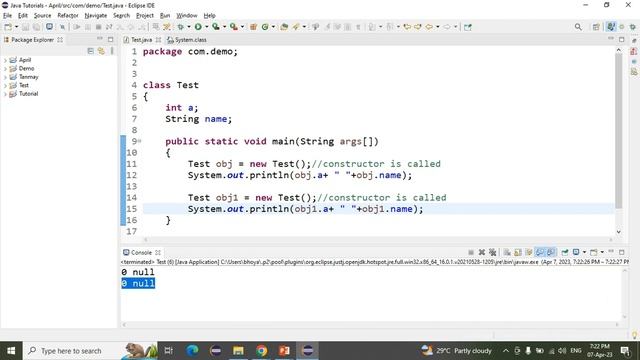Open File Explorer from the taskbar
The width and height of the screenshot is (640, 360).
238,351
